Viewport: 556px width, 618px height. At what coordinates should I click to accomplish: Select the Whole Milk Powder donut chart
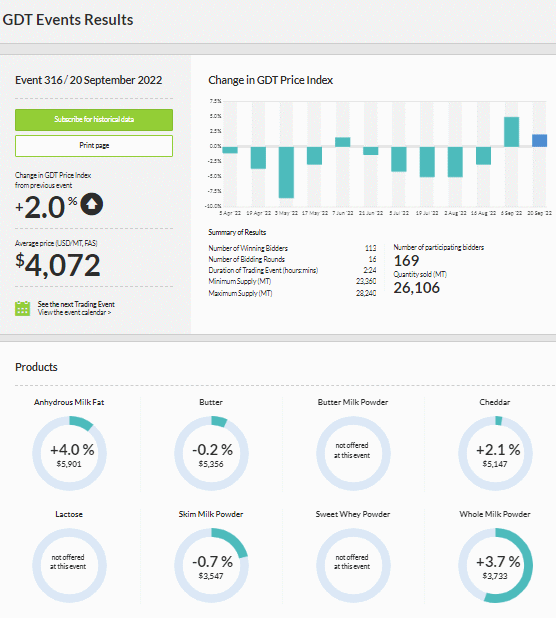495,566
